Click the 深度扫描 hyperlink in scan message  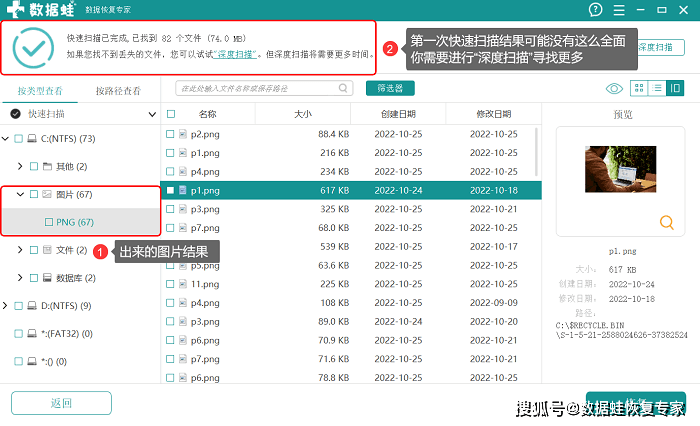click(235, 54)
